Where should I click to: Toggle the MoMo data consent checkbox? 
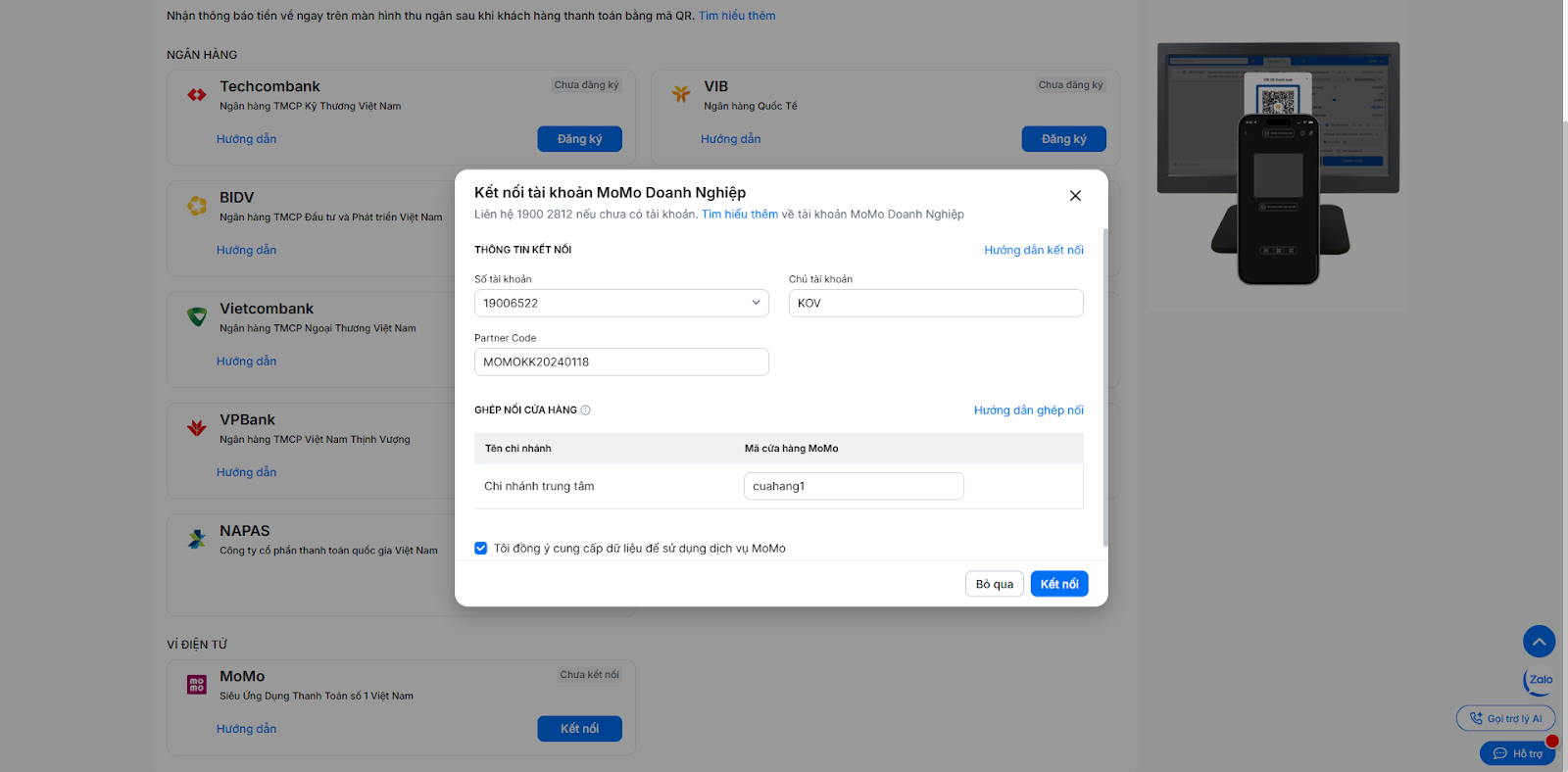tap(481, 549)
